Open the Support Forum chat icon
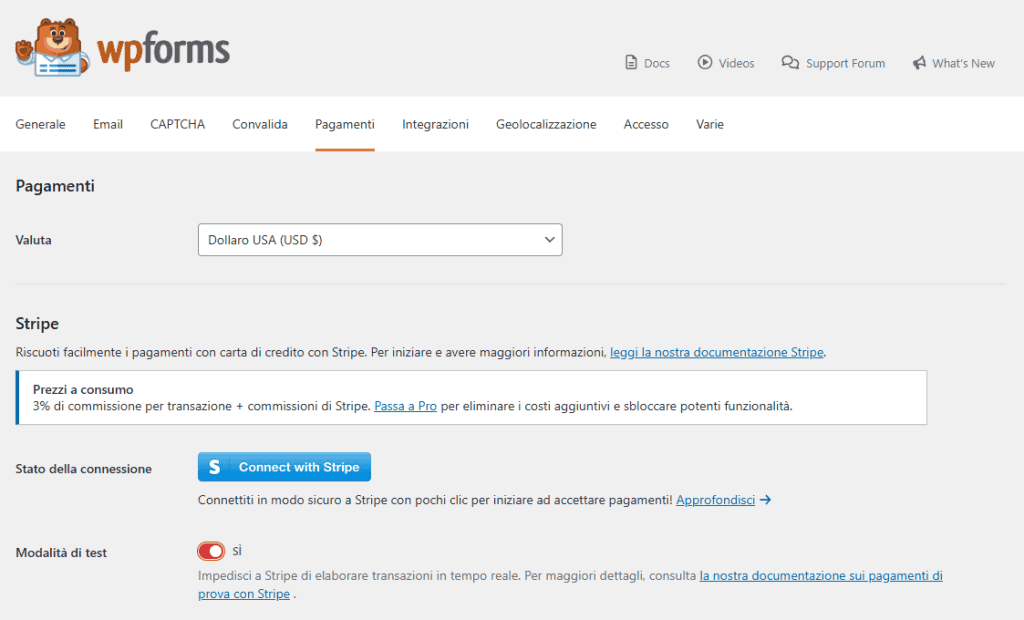The image size is (1024, 620). [x=790, y=62]
